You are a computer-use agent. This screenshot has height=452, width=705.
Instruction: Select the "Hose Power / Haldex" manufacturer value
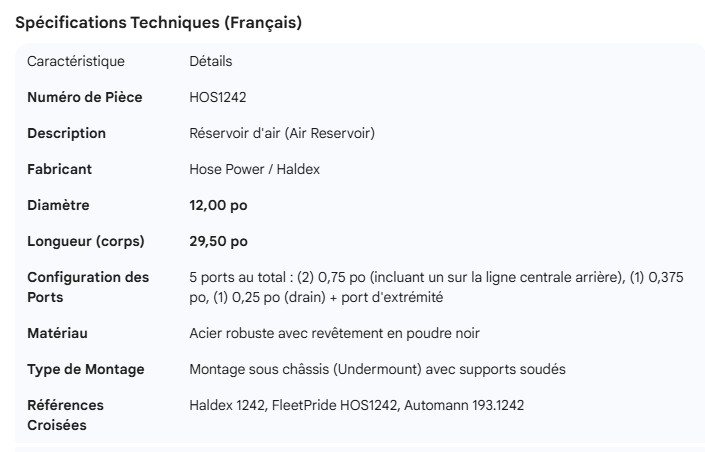coord(248,169)
